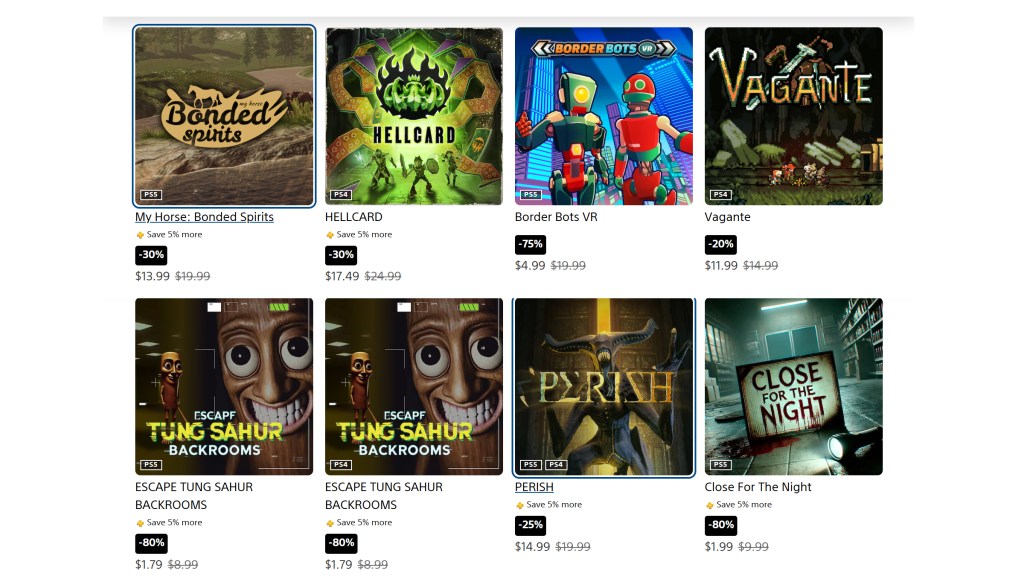The height and width of the screenshot is (576, 1024).
Task: Click the PS4 badge on PERISH cover
Action: click(556, 465)
